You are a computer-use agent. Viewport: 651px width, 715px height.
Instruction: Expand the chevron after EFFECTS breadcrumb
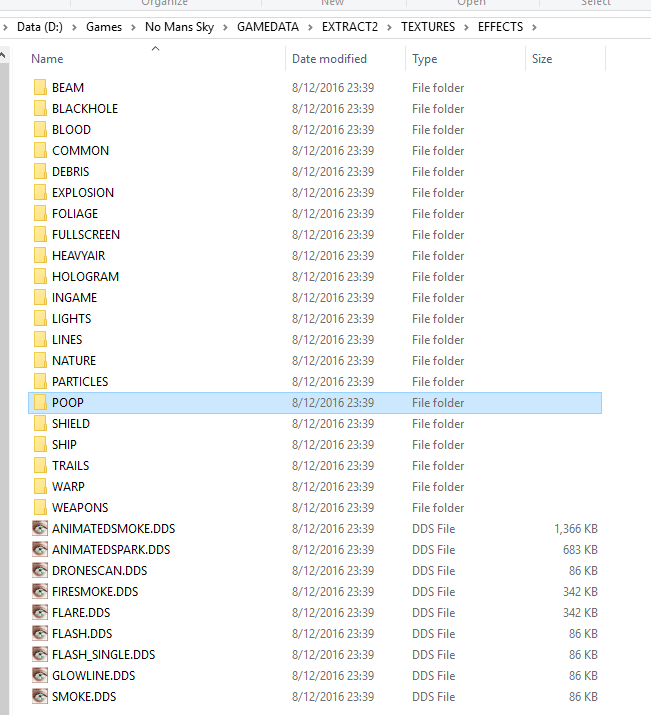click(x=534, y=27)
